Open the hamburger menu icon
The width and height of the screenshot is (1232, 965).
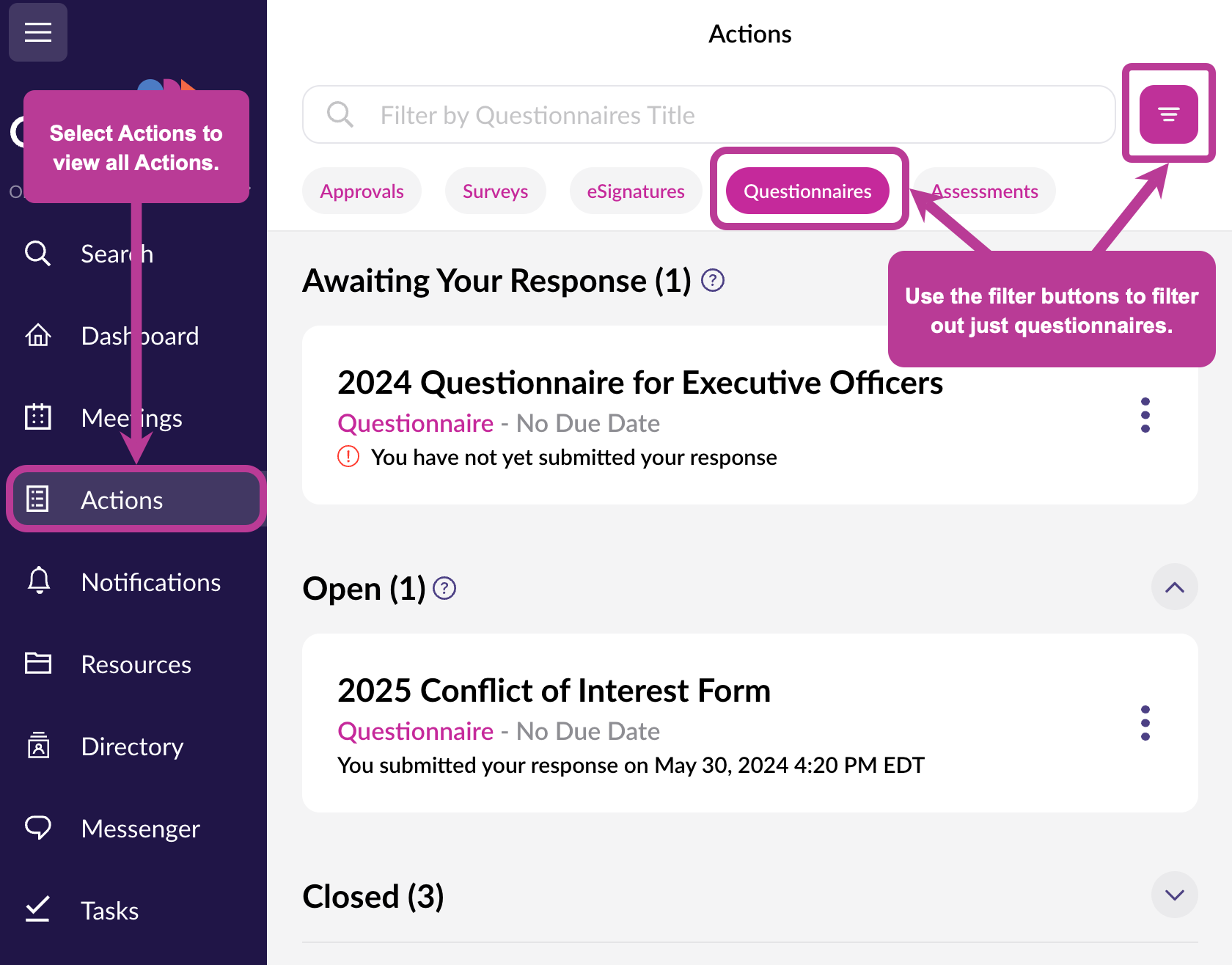click(38, 32)
